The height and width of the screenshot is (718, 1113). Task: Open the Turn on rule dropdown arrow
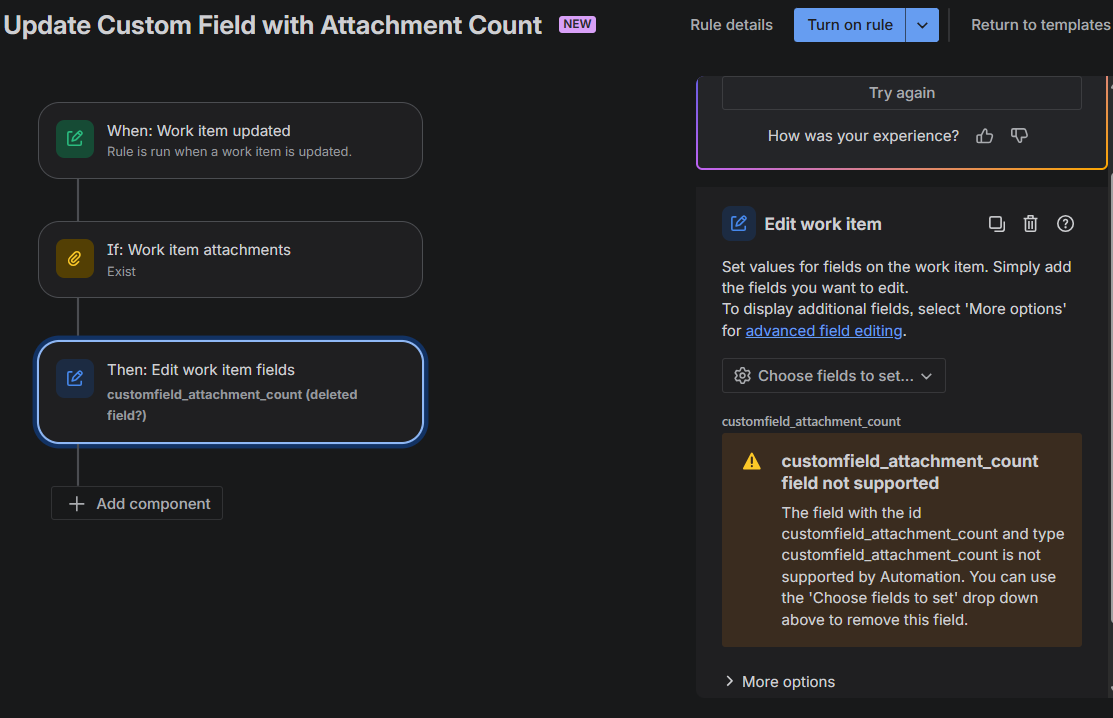click(x=922, y=25)
